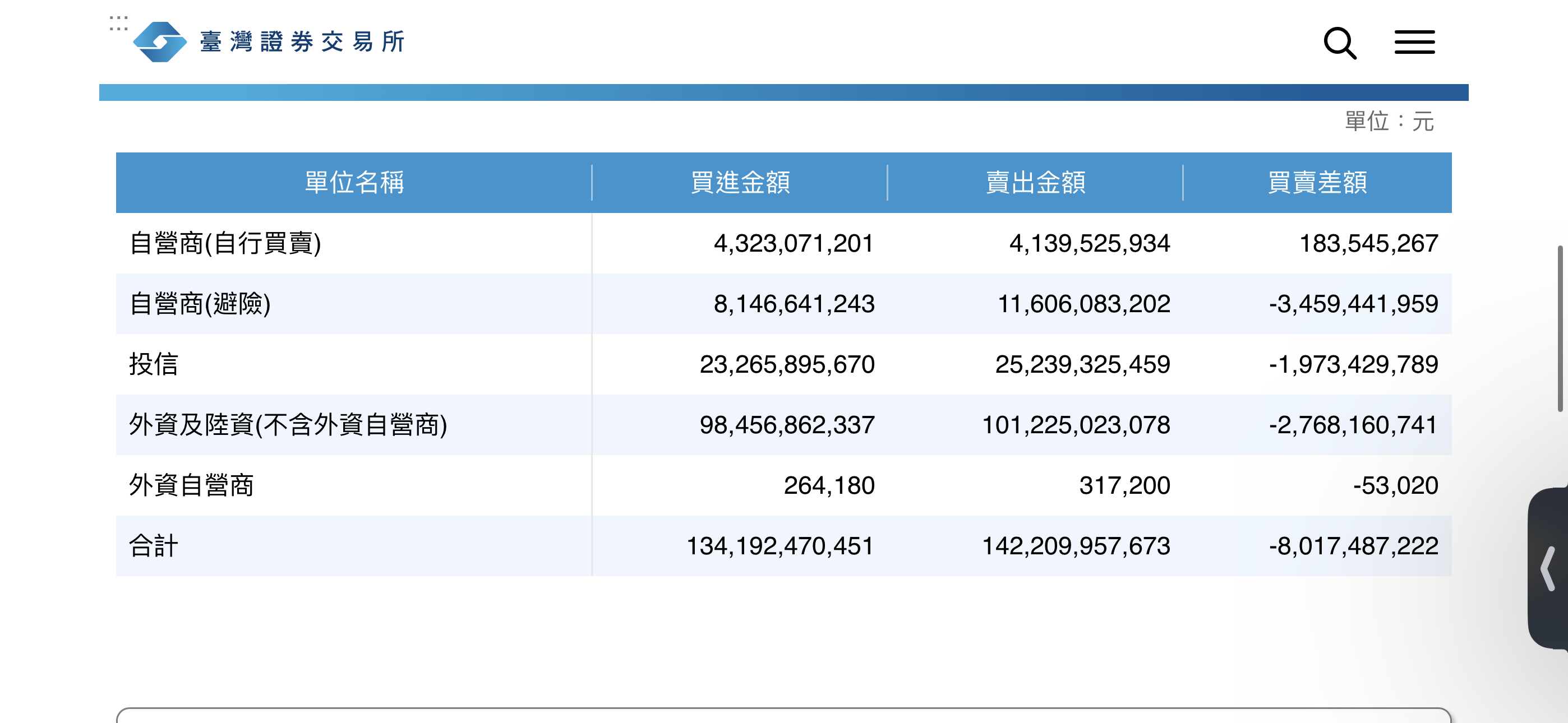Image resolution: width=1568 pixels, height=723 pixels.
Task: Click difference value -2,768,160,741
Action: pos(1353,425)
